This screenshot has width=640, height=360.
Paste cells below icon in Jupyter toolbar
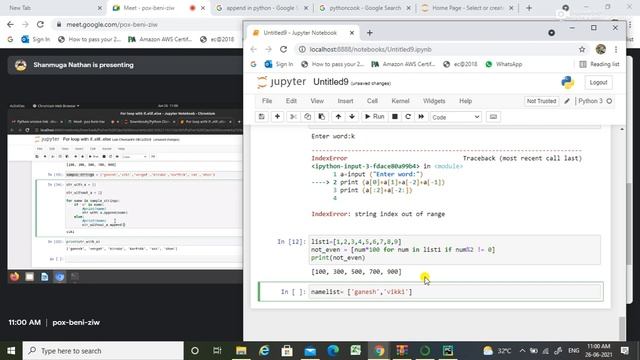(x=322, y=117)
